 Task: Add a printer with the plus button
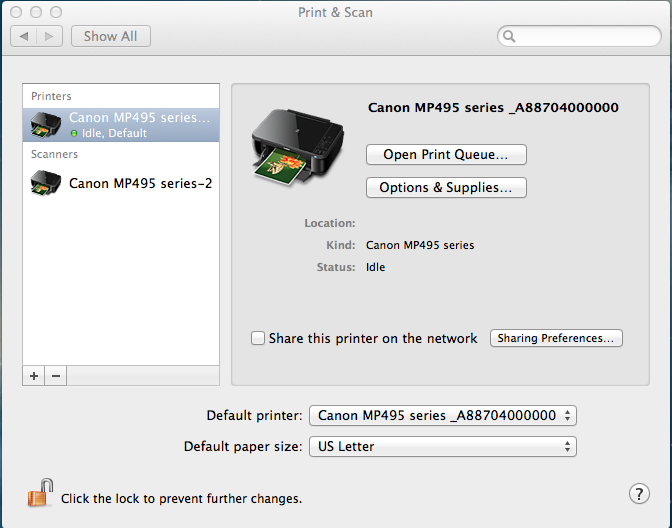click(x=34, y=376)
